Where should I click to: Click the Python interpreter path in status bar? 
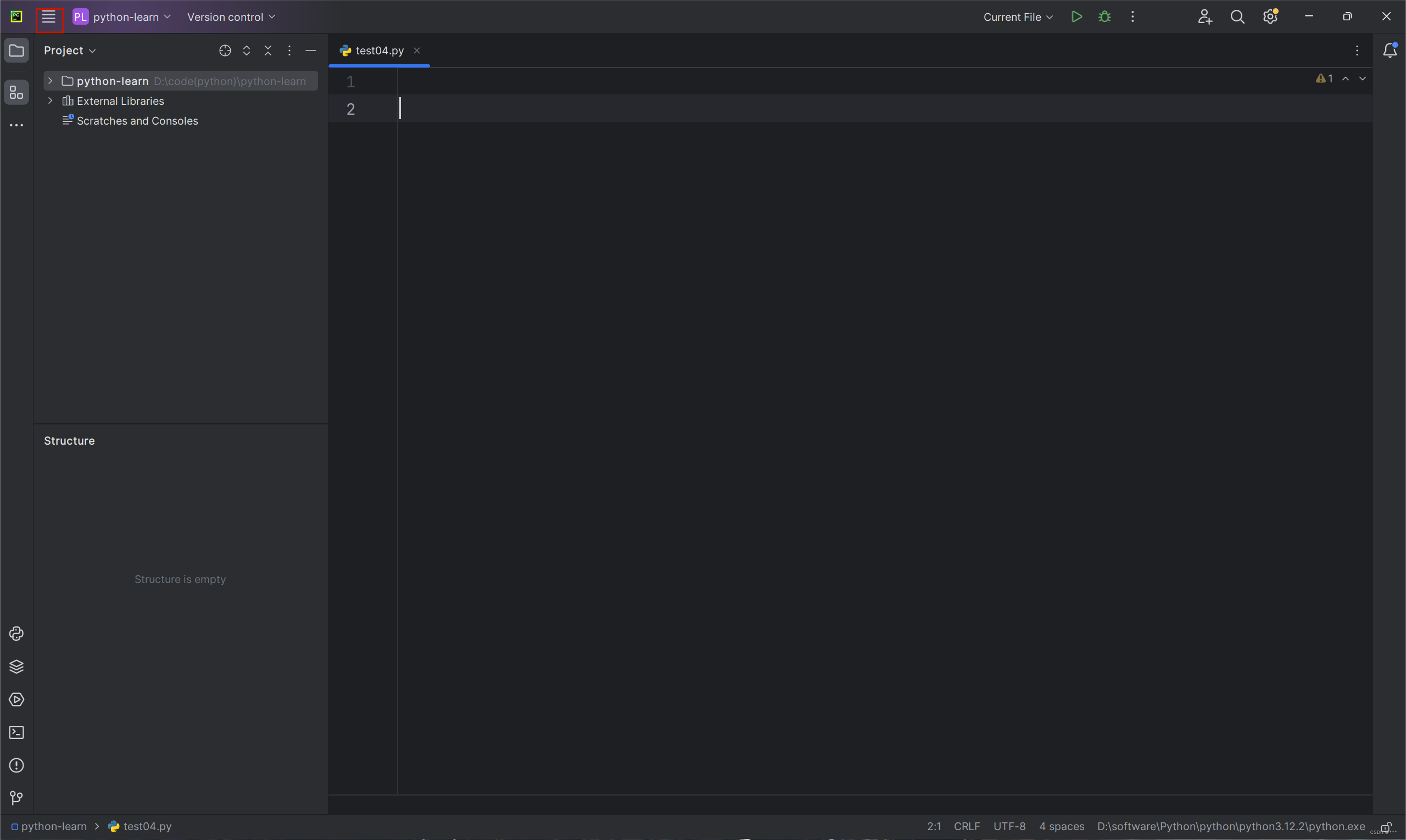click(x=1230, y=826)
